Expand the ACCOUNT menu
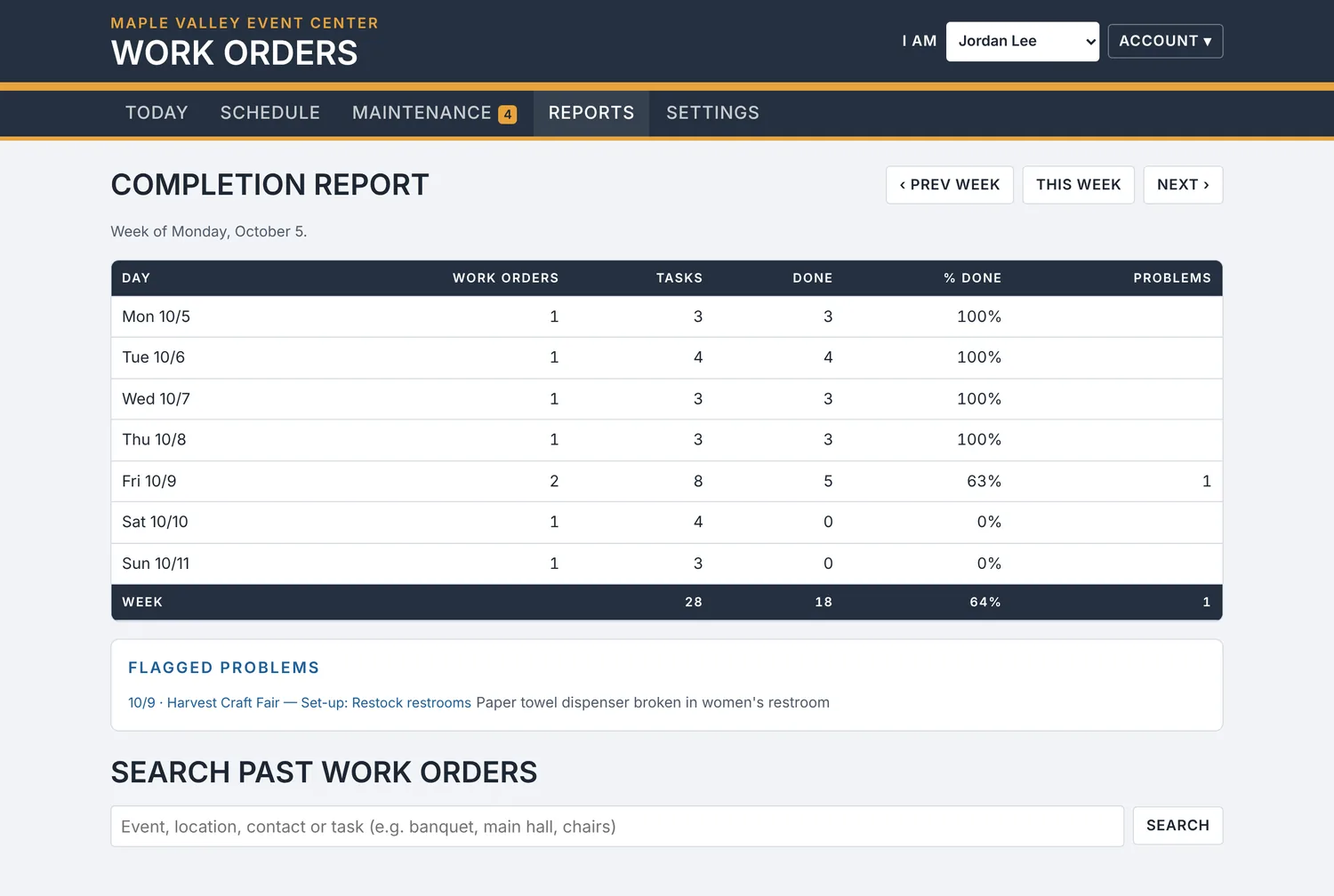This screenshot has width=1334, height=896. [1165, 41]
